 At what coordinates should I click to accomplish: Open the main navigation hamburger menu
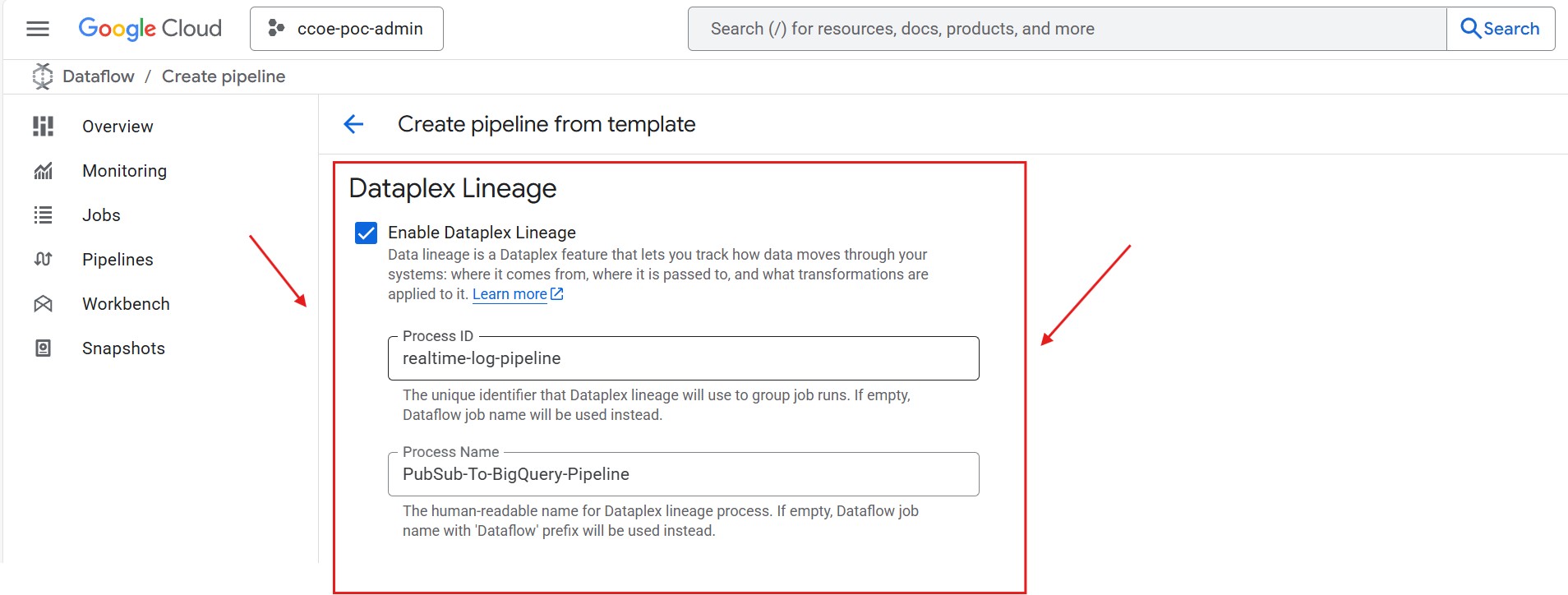coord(38,29)
